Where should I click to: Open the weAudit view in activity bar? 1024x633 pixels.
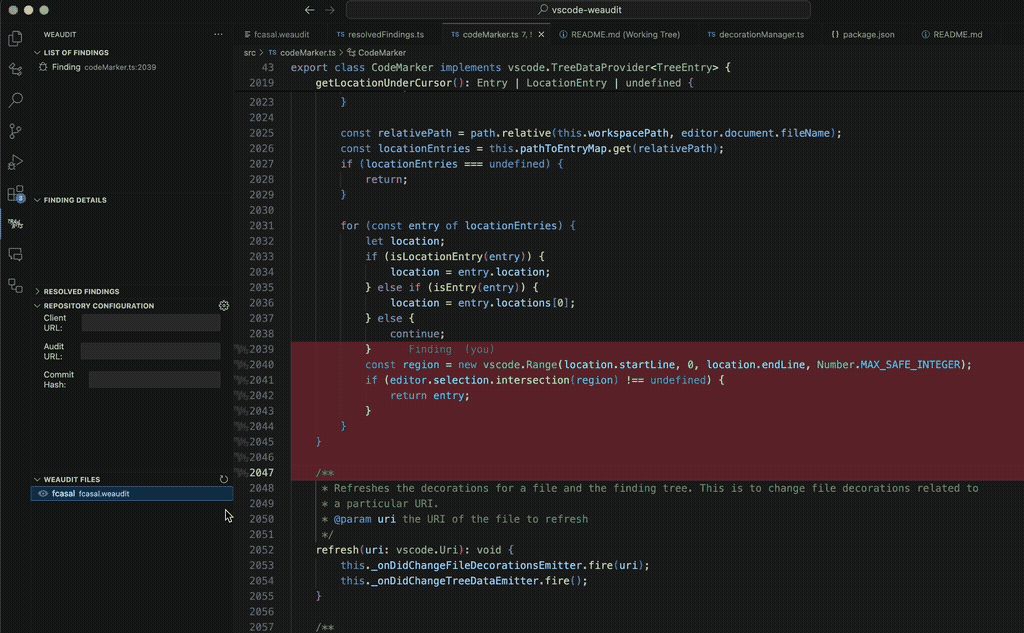point(15,224)
